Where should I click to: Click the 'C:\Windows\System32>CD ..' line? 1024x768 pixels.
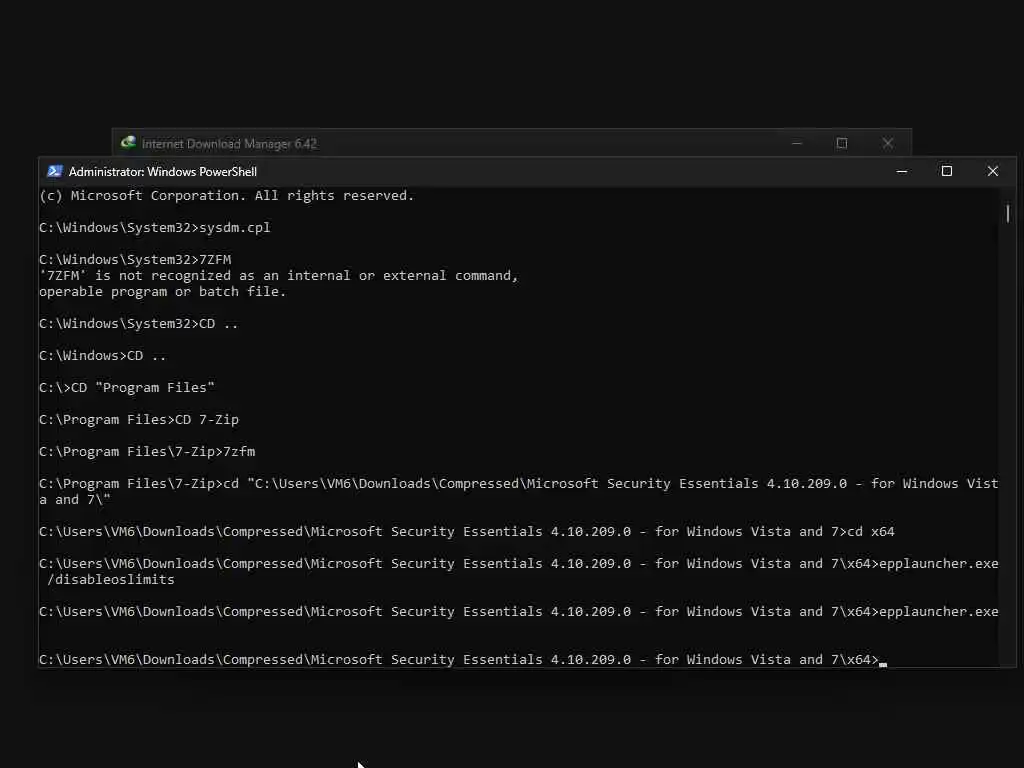point(139,324)
